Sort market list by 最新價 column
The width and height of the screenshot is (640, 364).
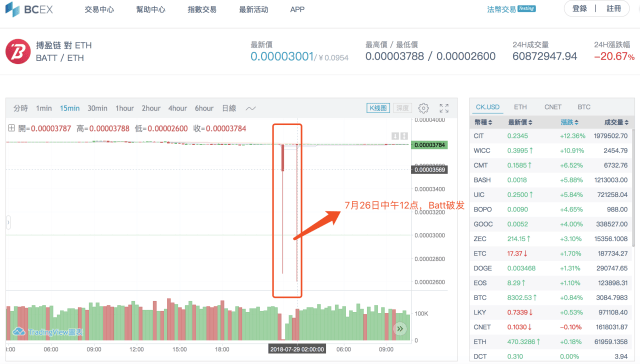520,122
